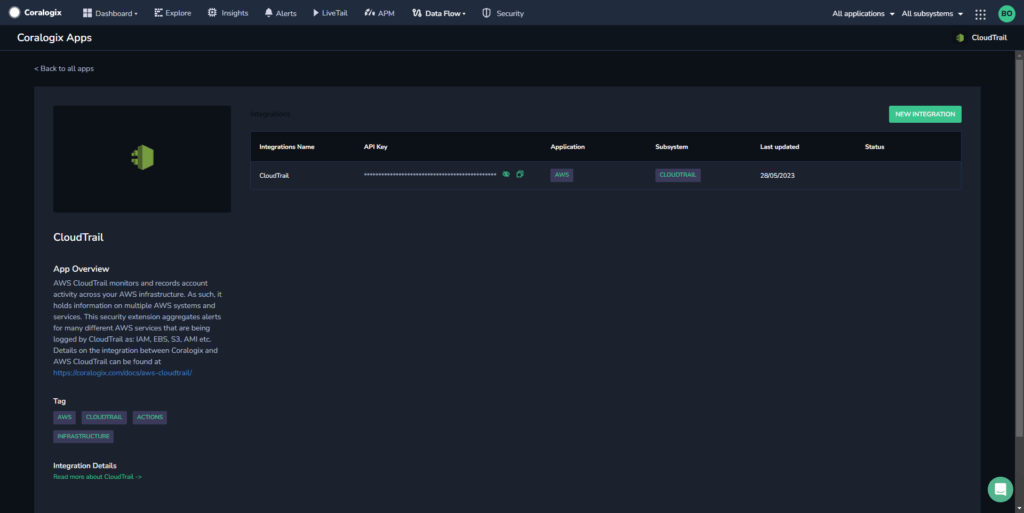The width and height of the screenshot is (1024, 513).
Task: Open the All subsystems filter dropdown
Action: point(932,14)
